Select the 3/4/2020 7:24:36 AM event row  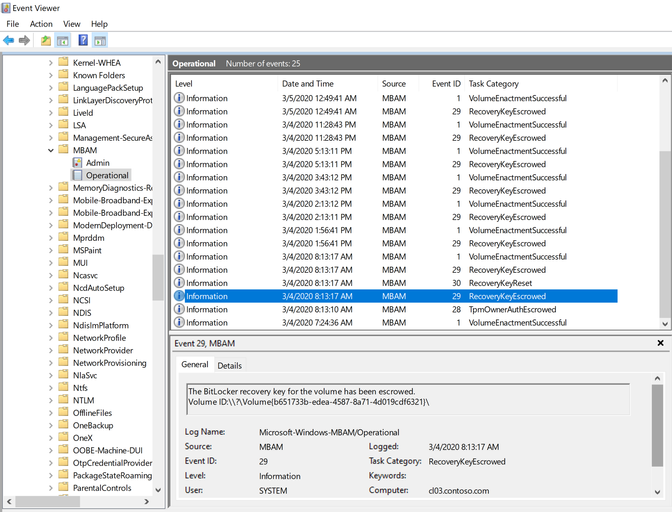[394, 323]
